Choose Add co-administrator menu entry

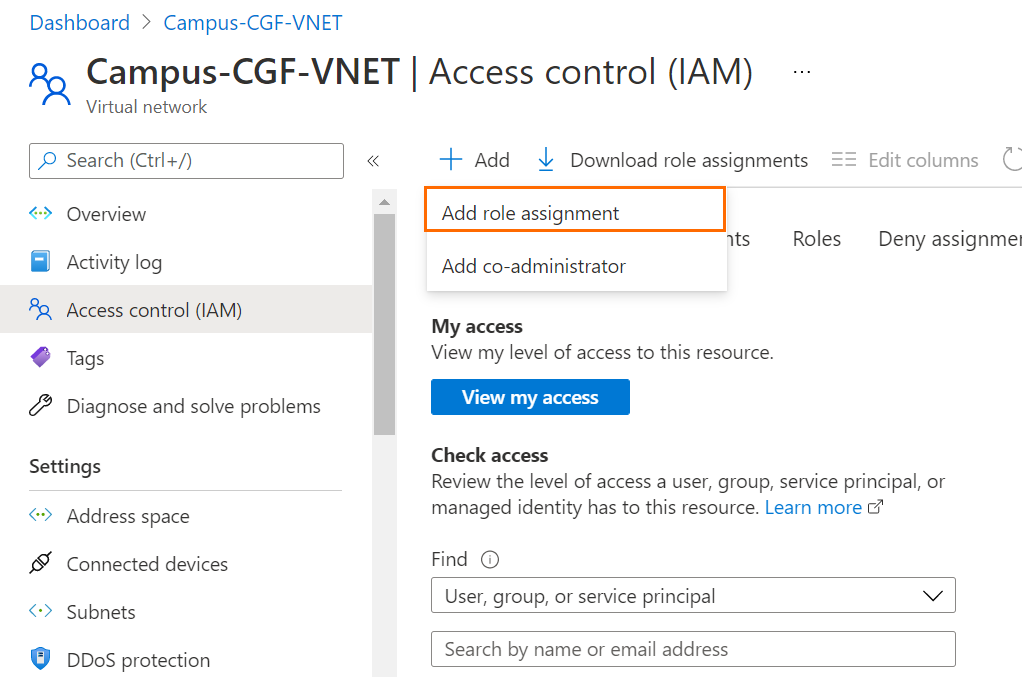[576, 266]
